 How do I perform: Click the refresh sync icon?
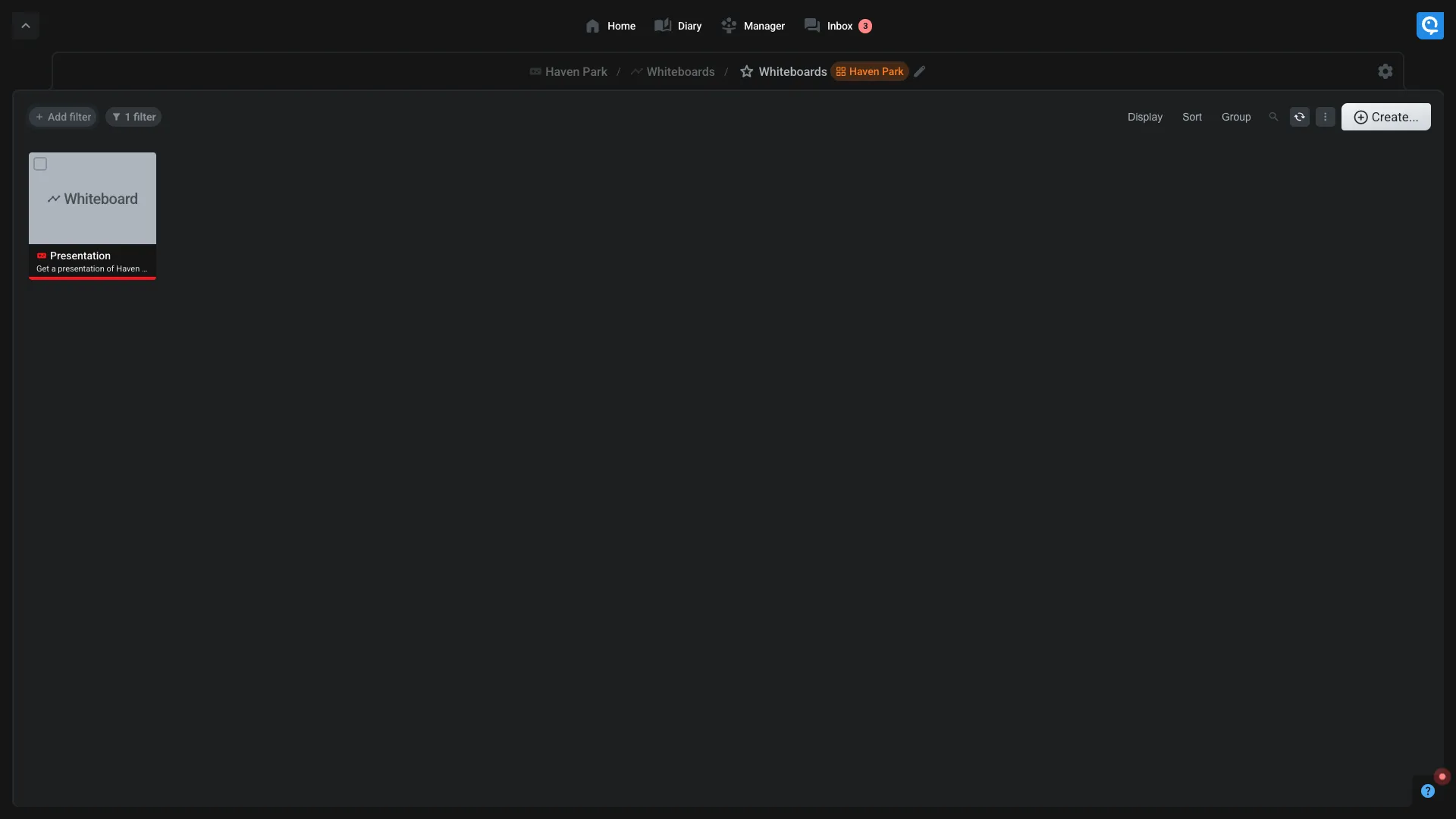(1299, 117)
